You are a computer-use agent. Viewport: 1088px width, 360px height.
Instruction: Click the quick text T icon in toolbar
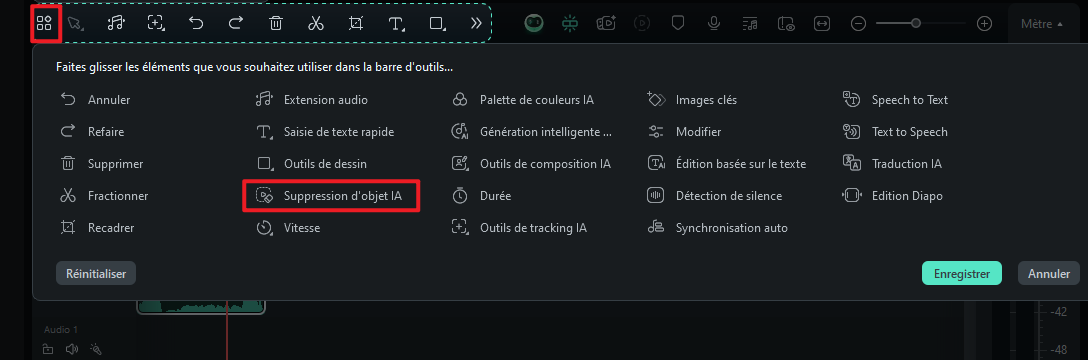click(396, 24)
